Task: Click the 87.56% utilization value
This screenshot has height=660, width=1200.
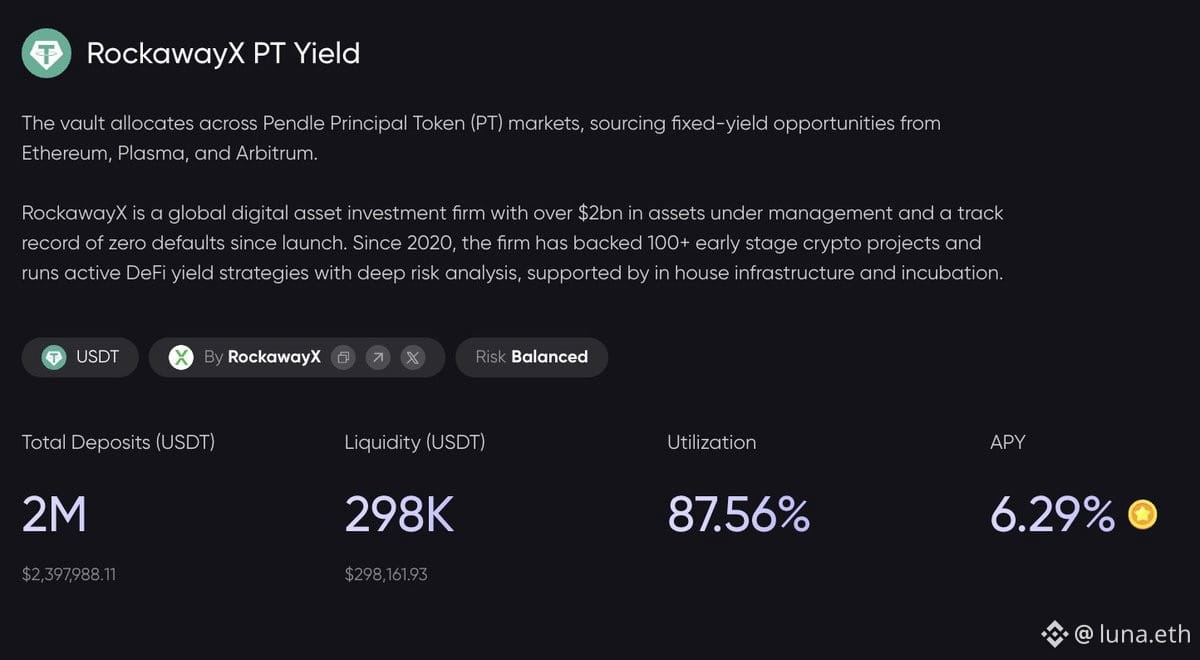Action: pos(738,515)
